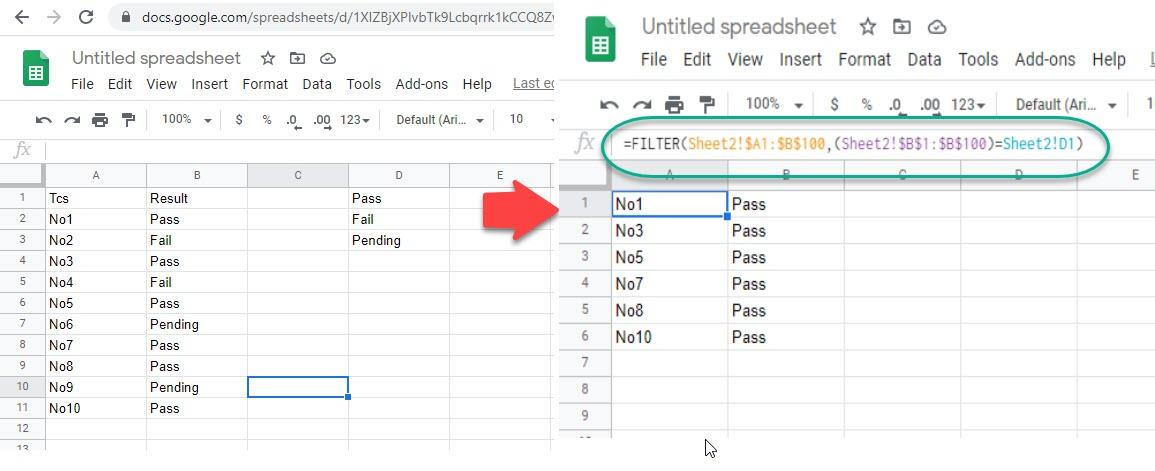The image size is (1155, 471).
Task: Open the Data menu in the left window
Action: tap(317, 84)
